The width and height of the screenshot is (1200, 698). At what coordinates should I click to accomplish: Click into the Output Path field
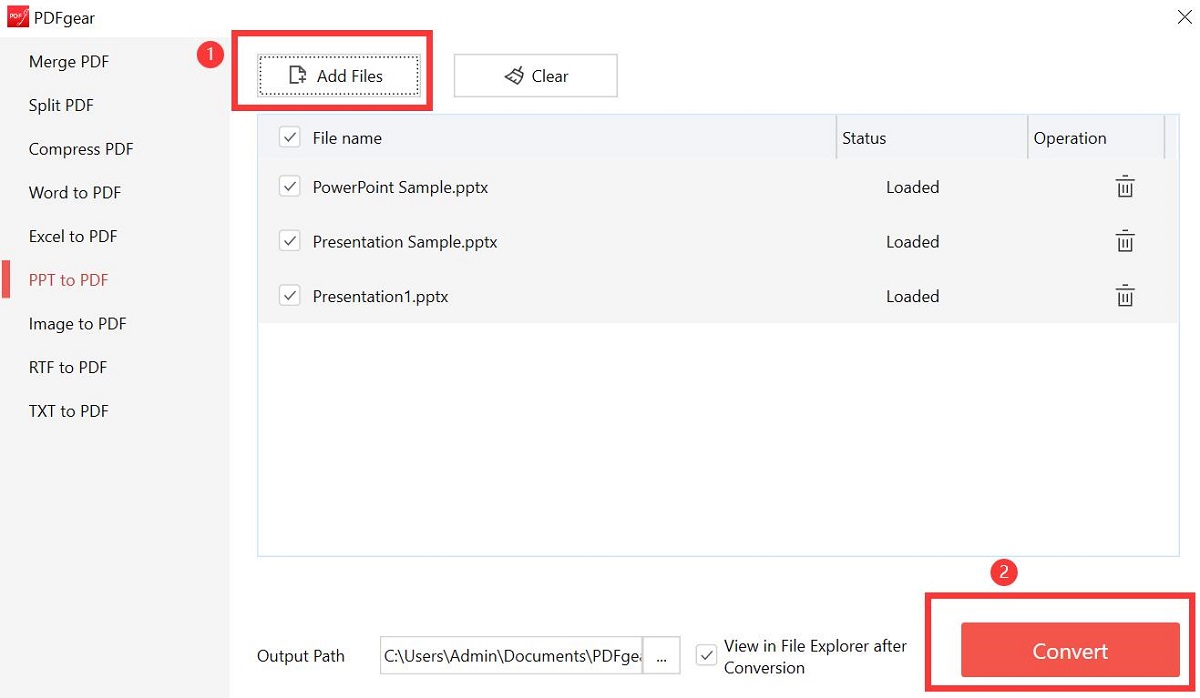[511, 656]
